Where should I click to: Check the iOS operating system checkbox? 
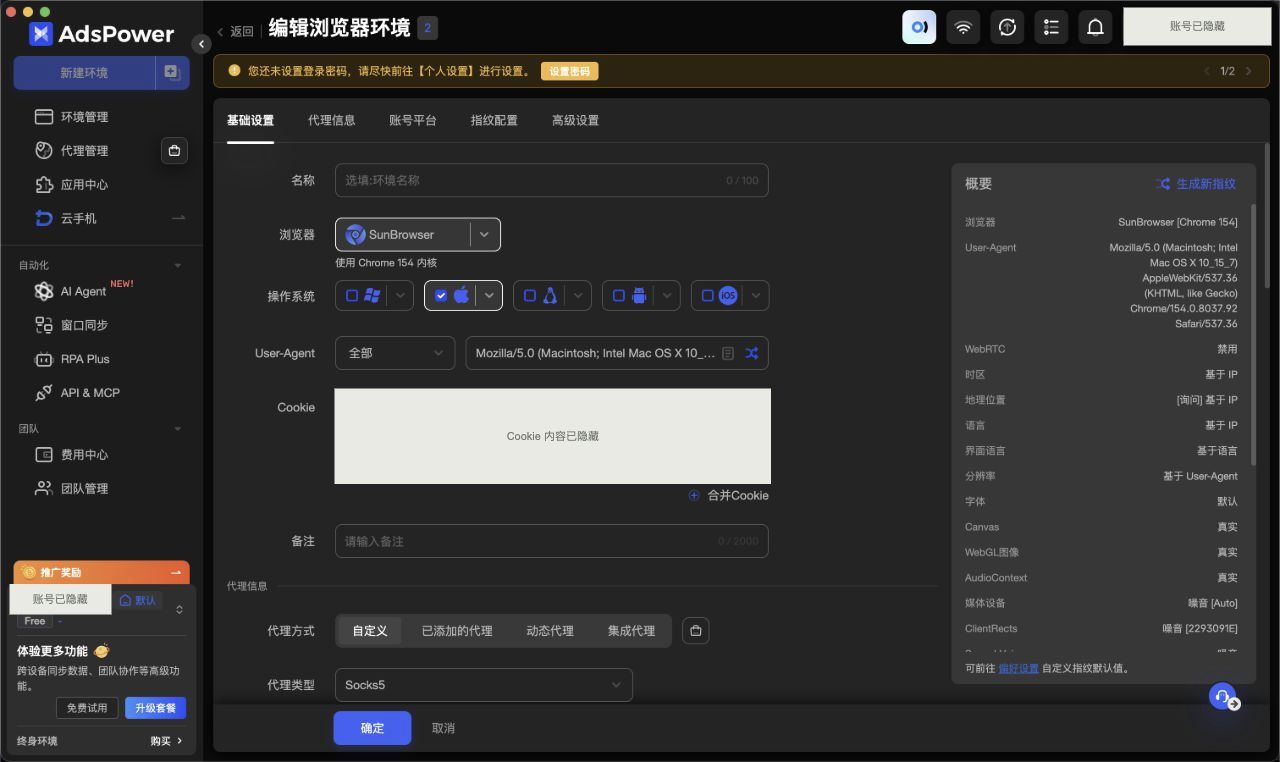tap(708, 296)
